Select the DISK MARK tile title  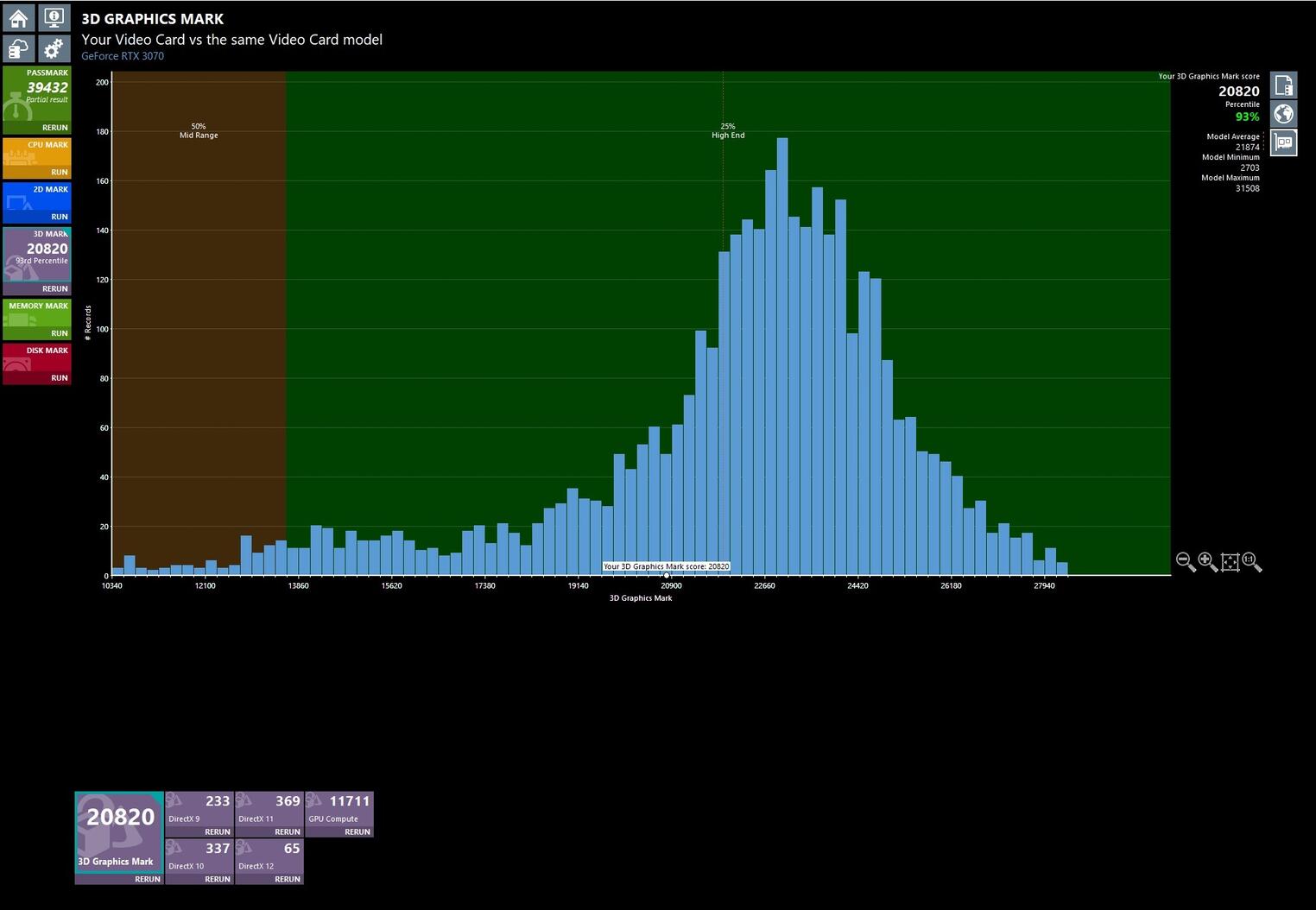click(47, 351)
